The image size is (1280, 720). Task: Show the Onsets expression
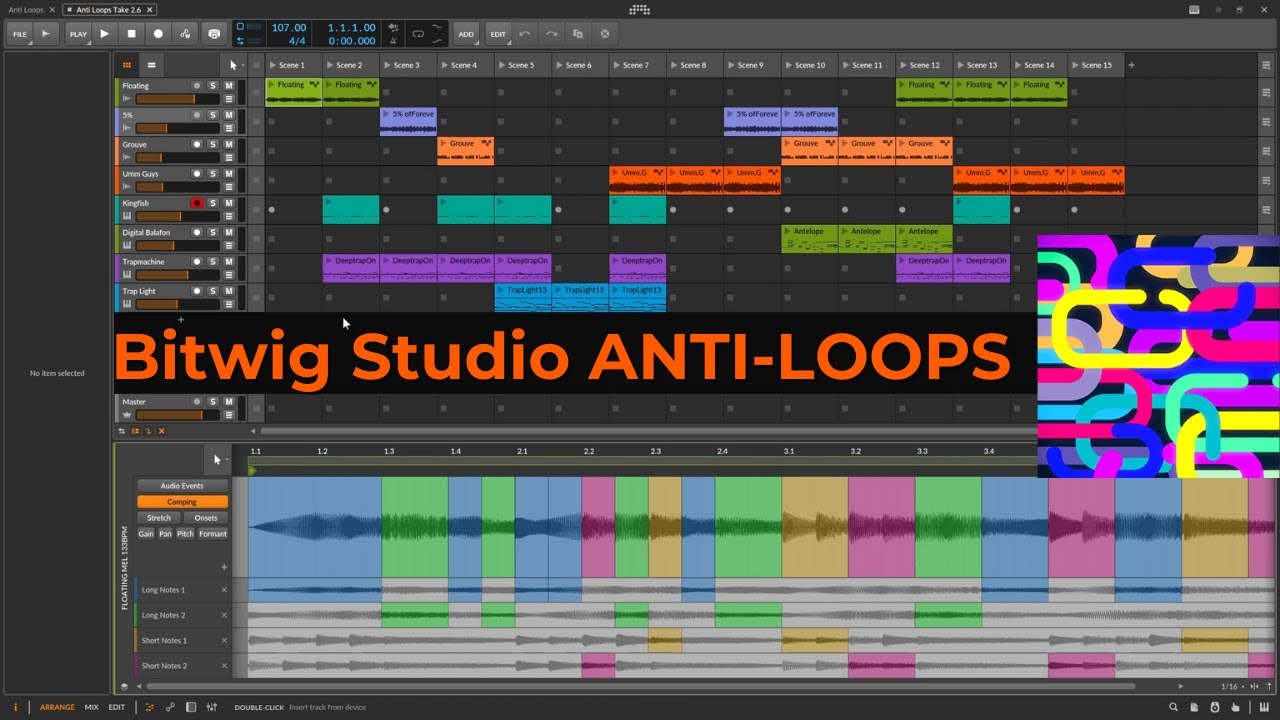click(206, 518)
